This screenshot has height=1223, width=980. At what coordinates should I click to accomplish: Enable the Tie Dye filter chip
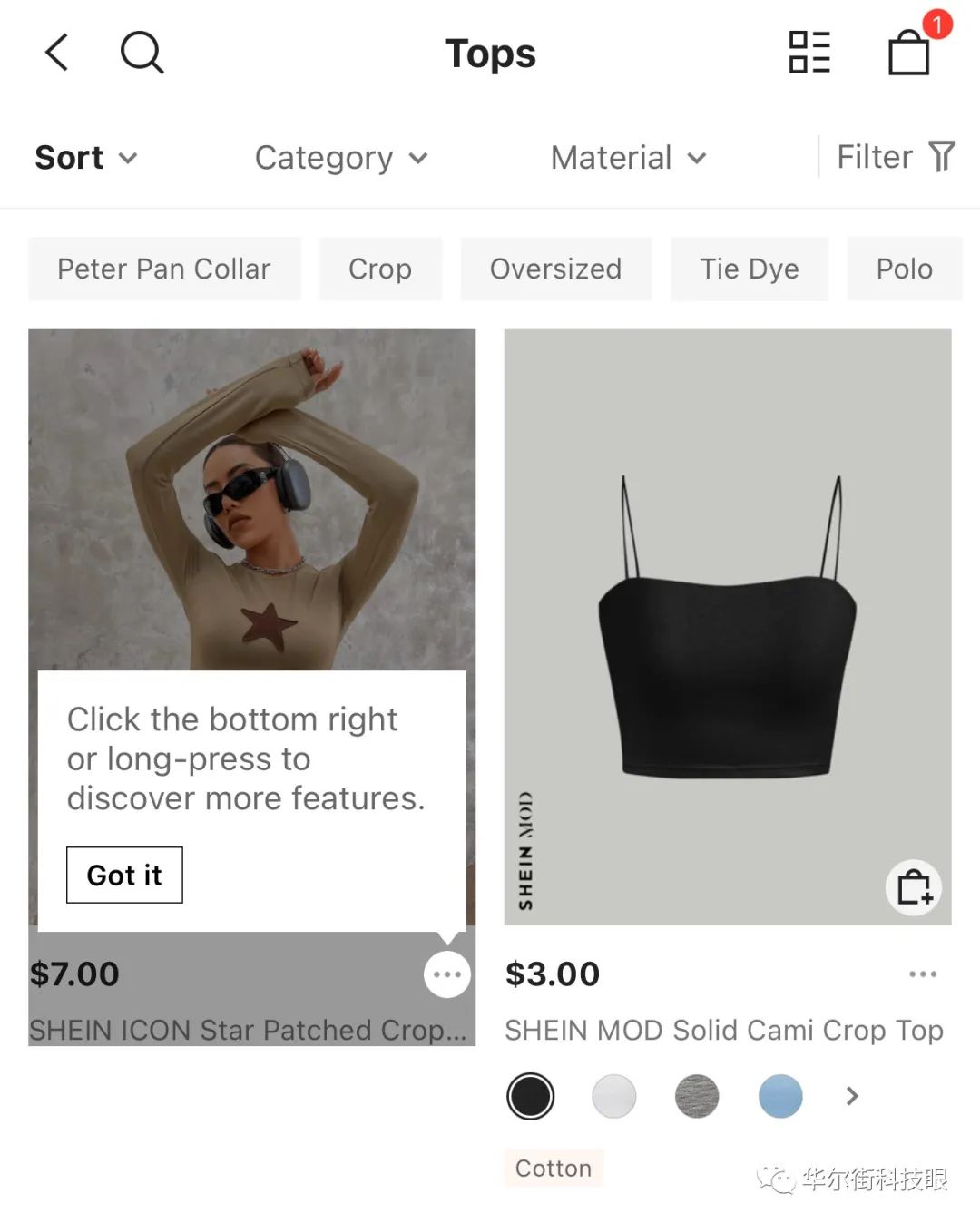click(749, 269)
